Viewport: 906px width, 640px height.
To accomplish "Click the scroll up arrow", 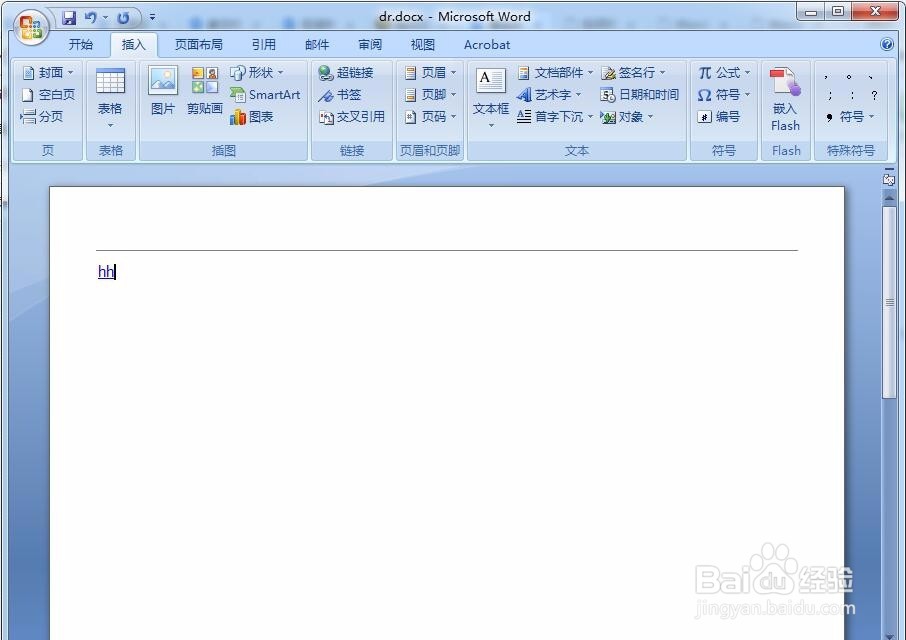I will click(889, 198).
